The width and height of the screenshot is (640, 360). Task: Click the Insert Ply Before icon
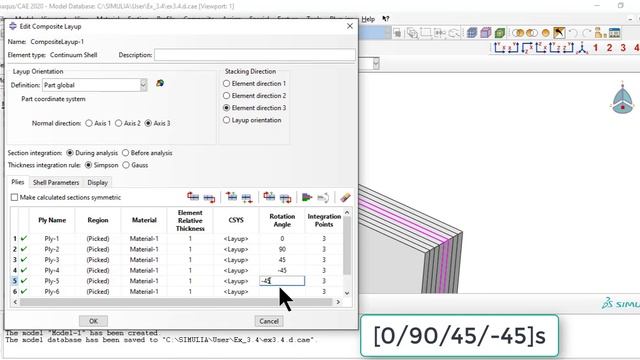[x=231, y=197]
